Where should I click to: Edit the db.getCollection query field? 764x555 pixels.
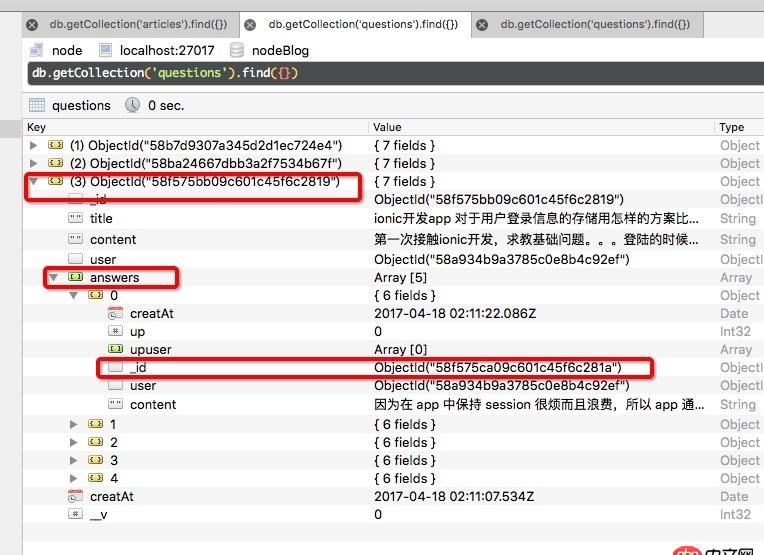[396, 73]
